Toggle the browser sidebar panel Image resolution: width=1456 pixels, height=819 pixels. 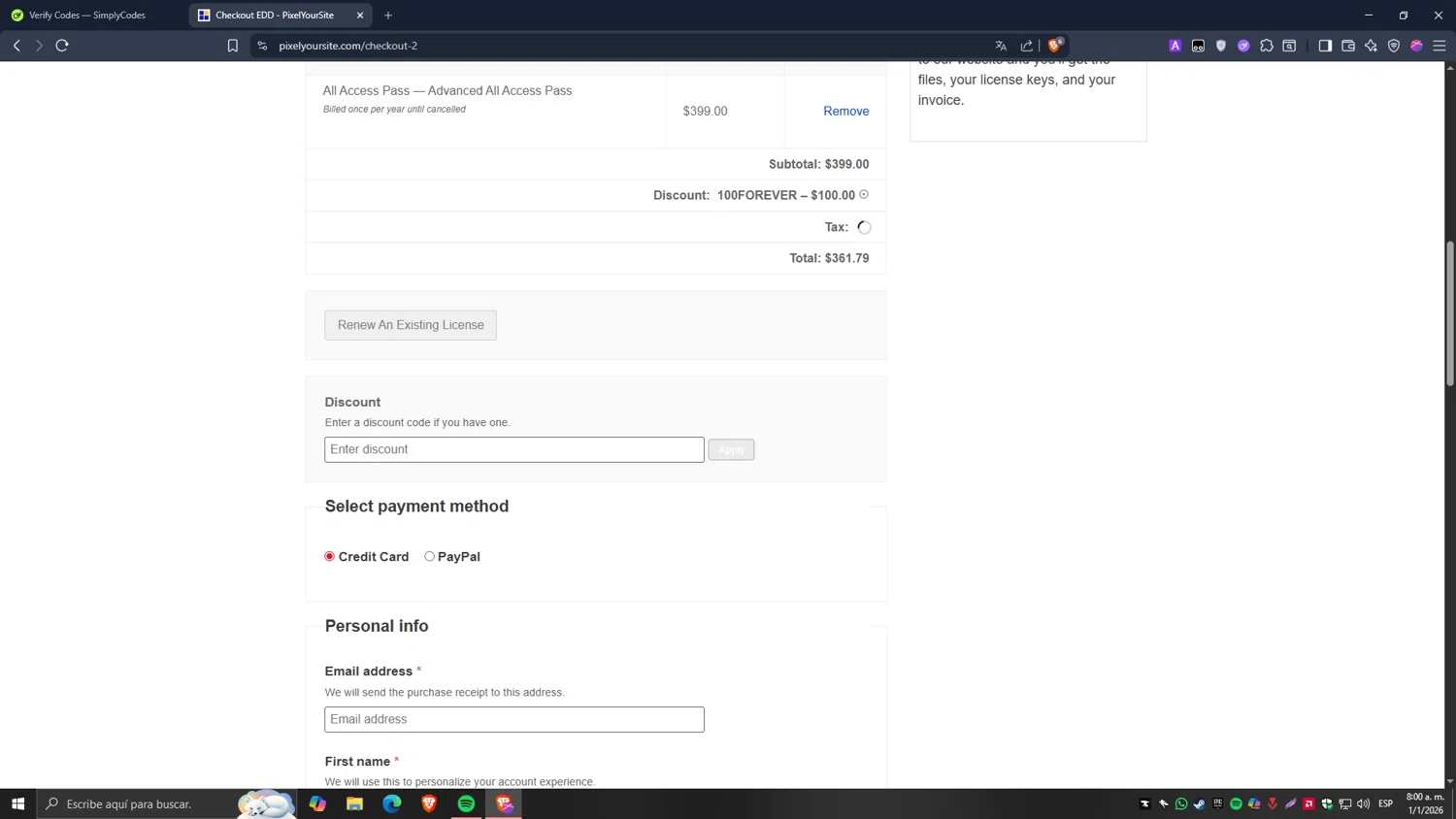(x=1325, y=46)
